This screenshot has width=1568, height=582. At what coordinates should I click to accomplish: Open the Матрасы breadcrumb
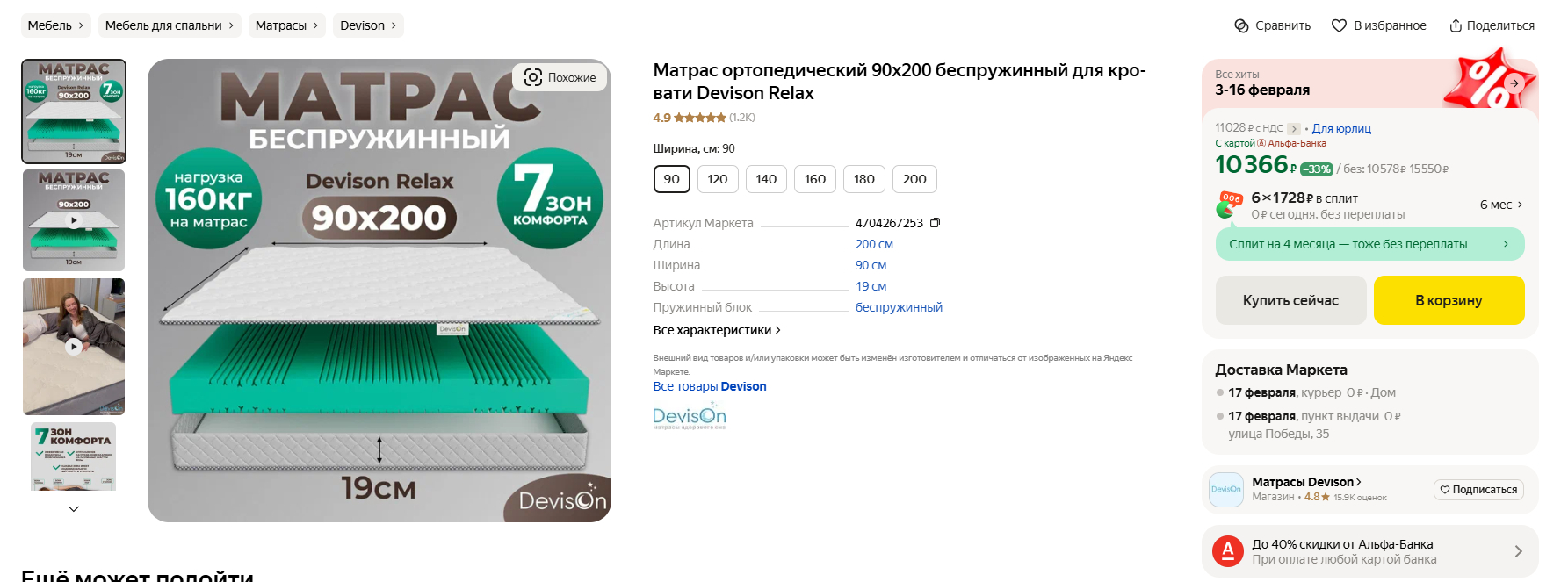[287, 25]
